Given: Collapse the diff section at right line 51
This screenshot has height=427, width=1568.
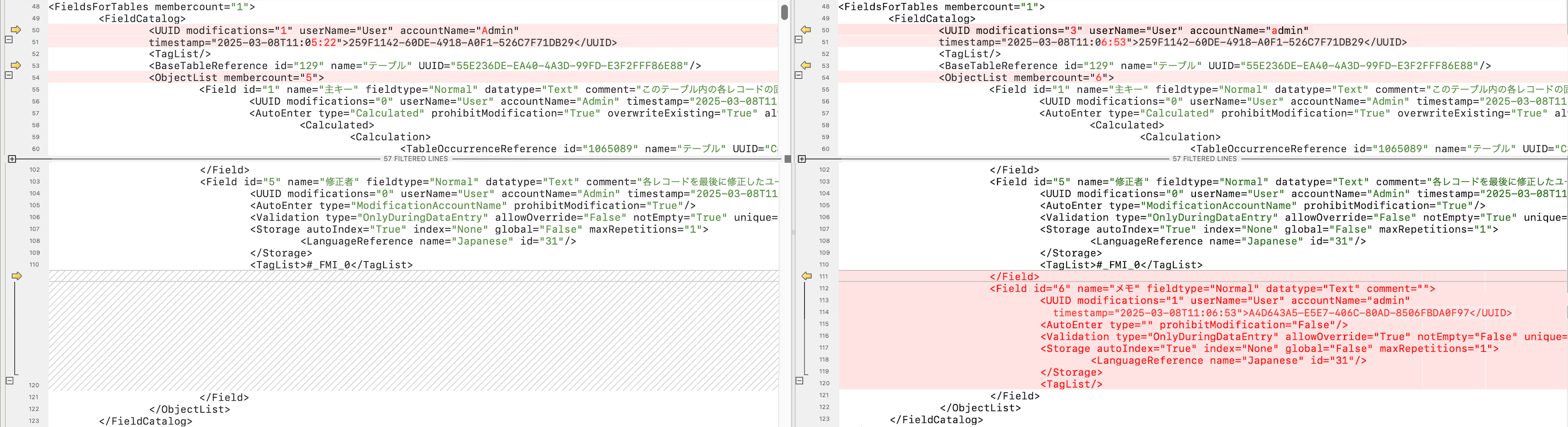Looking at the screenshot, I should pos(798,39).
